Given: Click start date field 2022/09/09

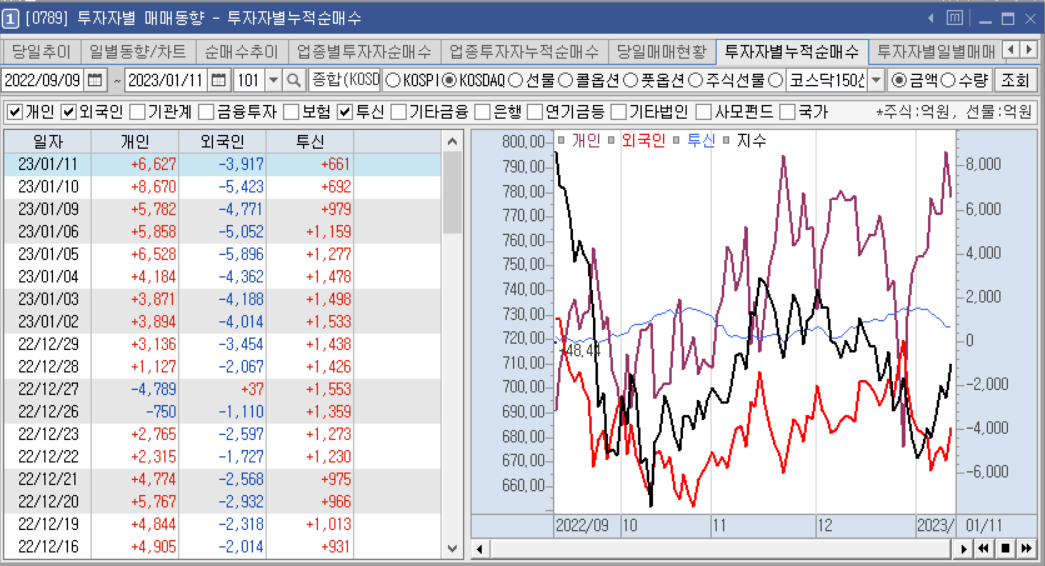Looking at the screenshot, I should click(x=43, y=81).
